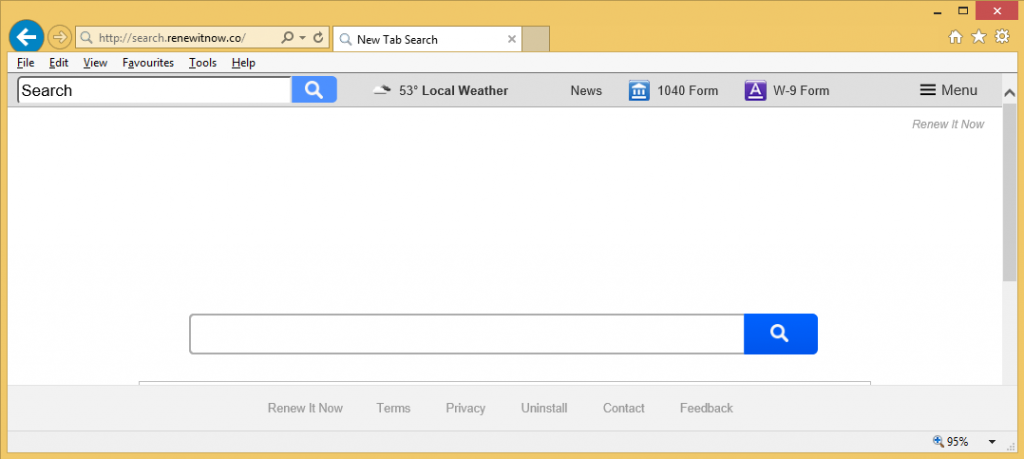This screenshot has height=459, width=1024.
Task: Check the 53° Local Weather widget
Action: [x=441, y=91]
